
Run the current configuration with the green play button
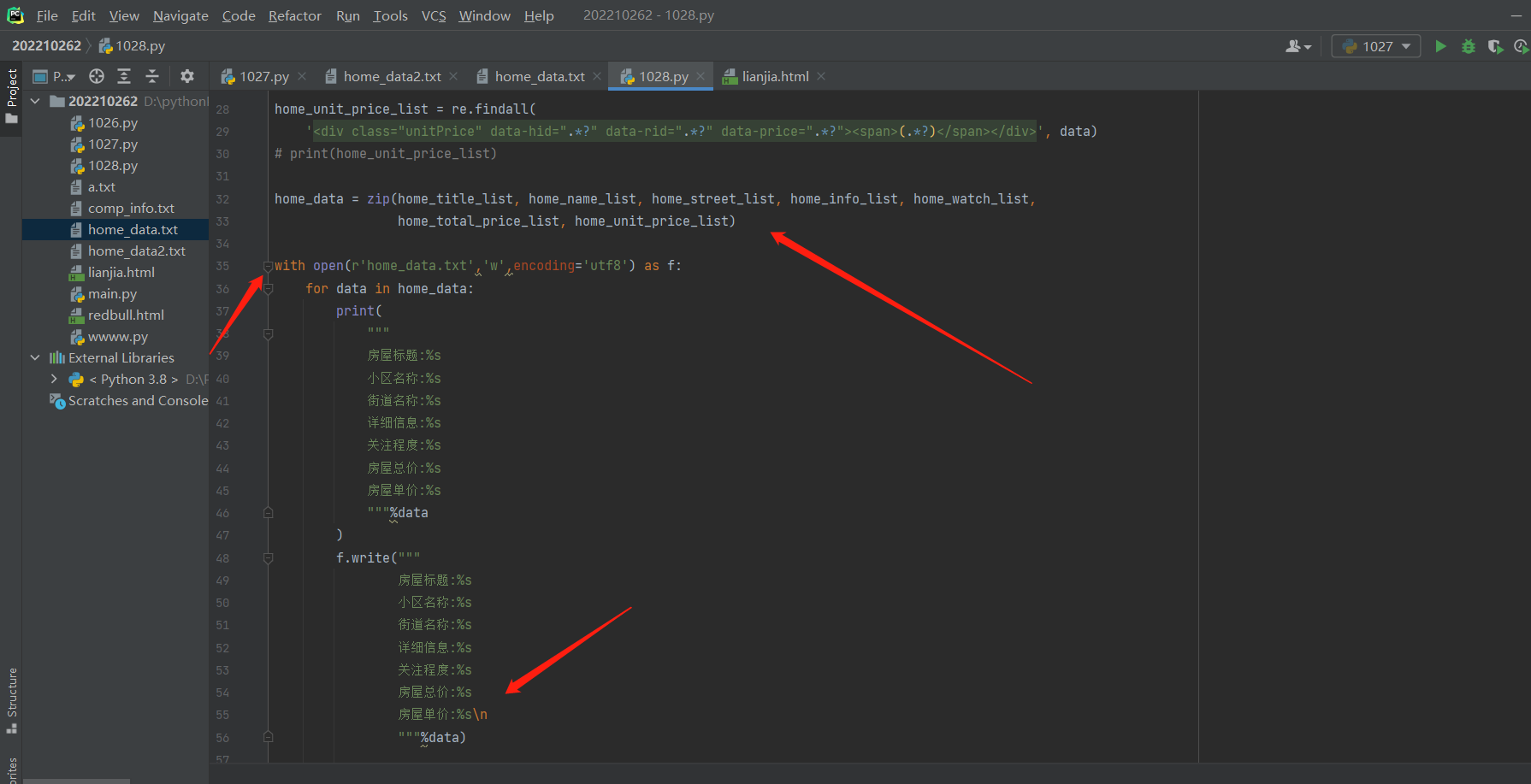1441,46
